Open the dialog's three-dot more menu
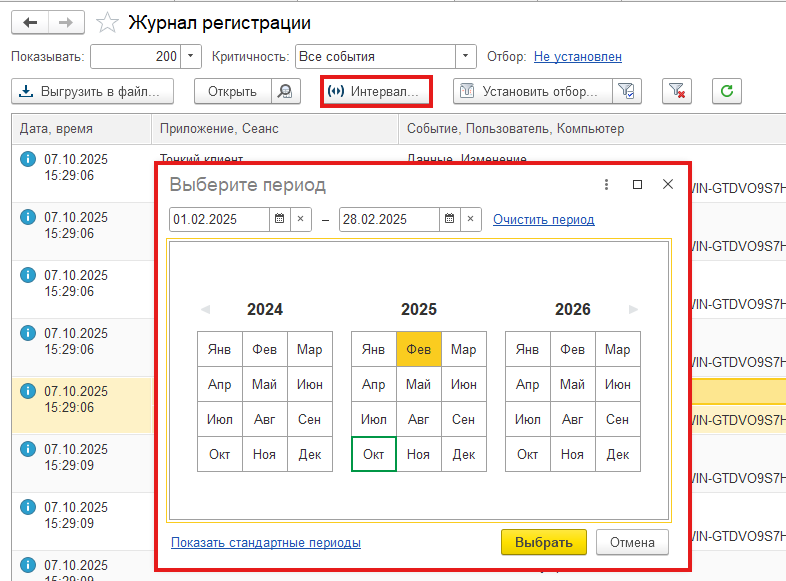 (x=607, y=184)
